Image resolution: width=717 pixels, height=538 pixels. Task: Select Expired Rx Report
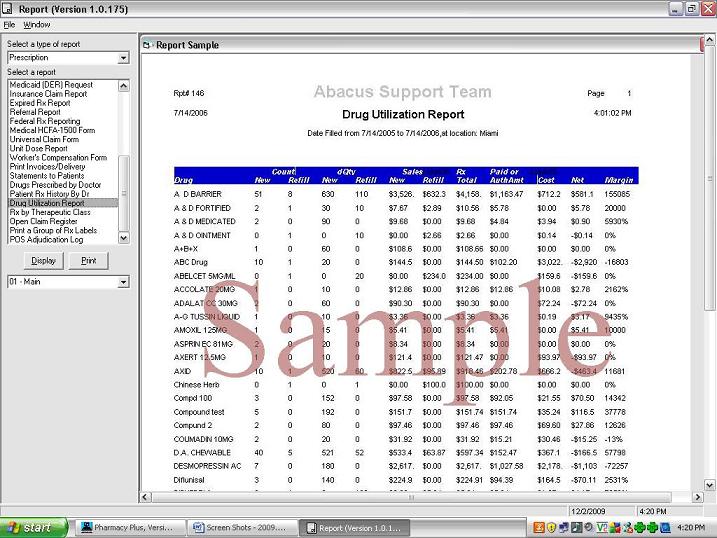tap(40, 103)
